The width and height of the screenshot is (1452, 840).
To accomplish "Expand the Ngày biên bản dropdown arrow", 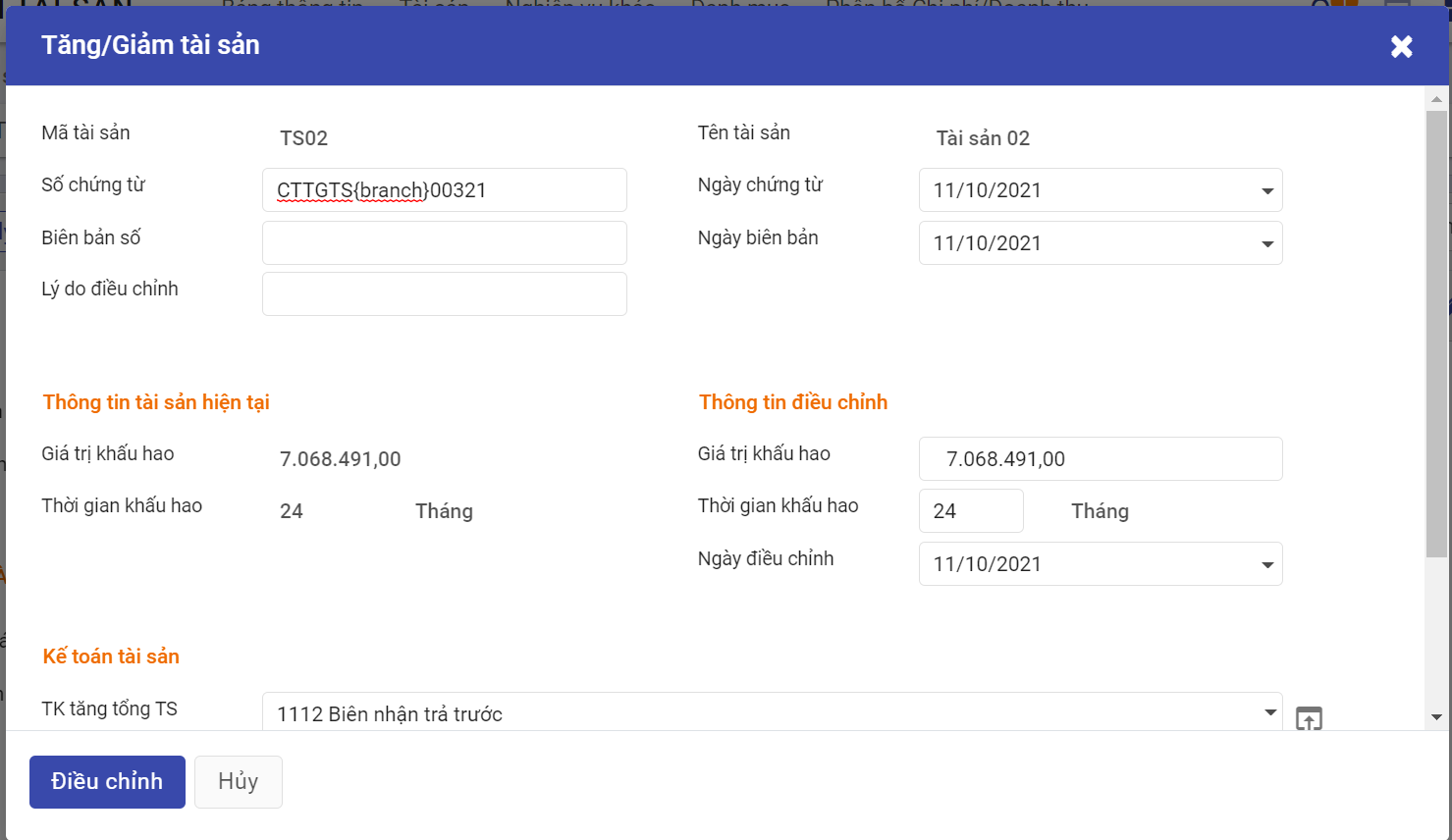I will tap(1267, 243).
